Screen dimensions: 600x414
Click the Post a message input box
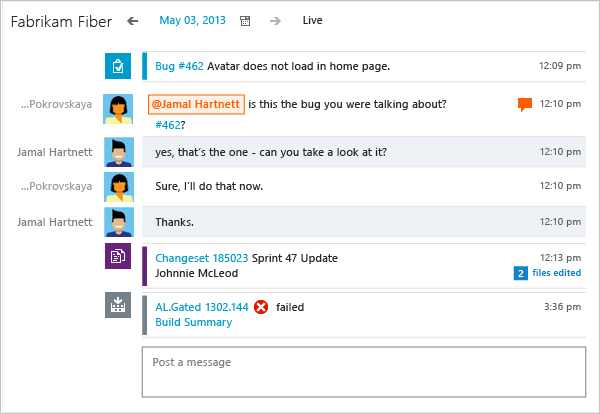point(363,372)
